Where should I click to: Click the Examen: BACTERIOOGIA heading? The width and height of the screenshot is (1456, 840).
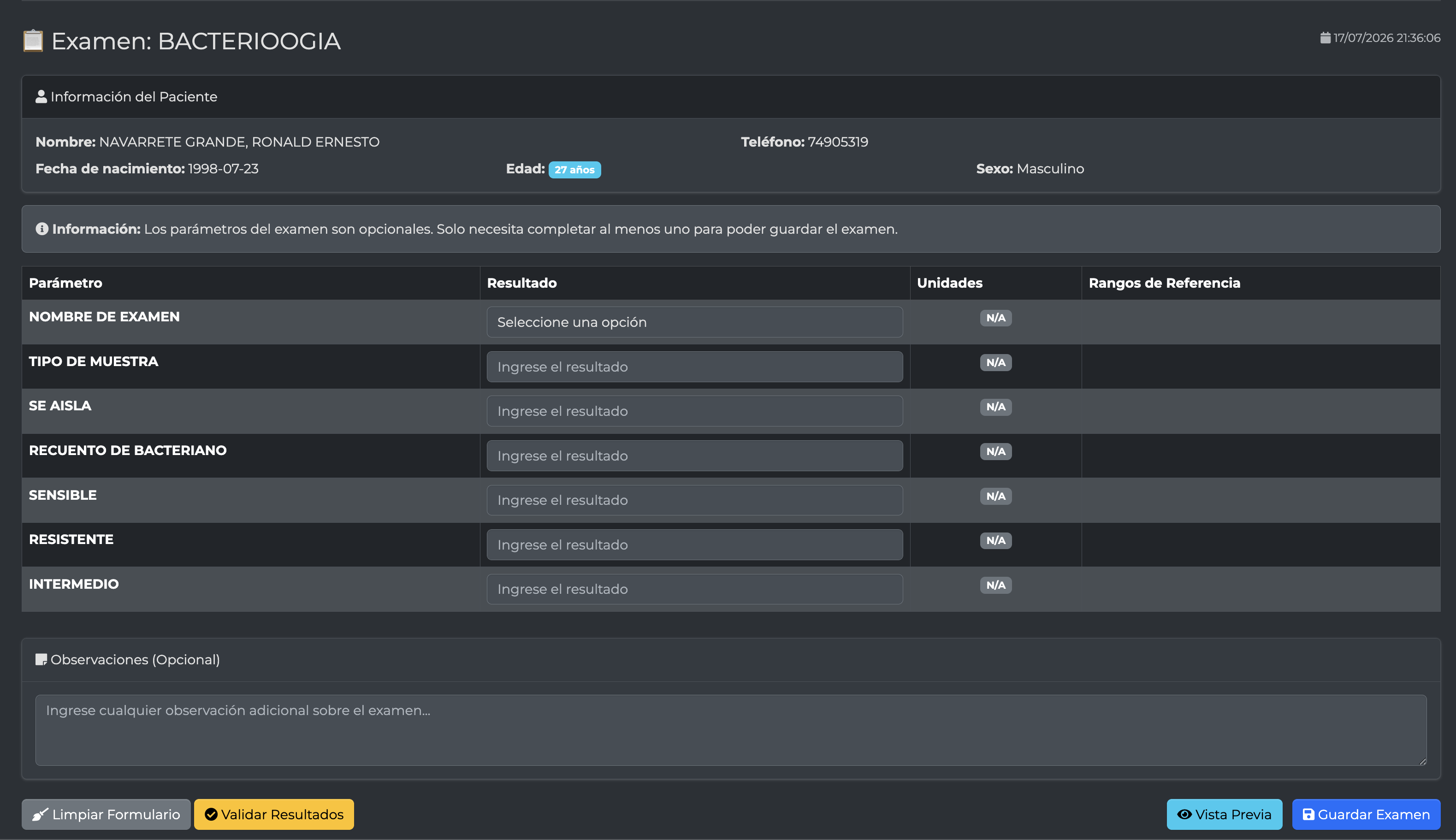coord(196,41)
